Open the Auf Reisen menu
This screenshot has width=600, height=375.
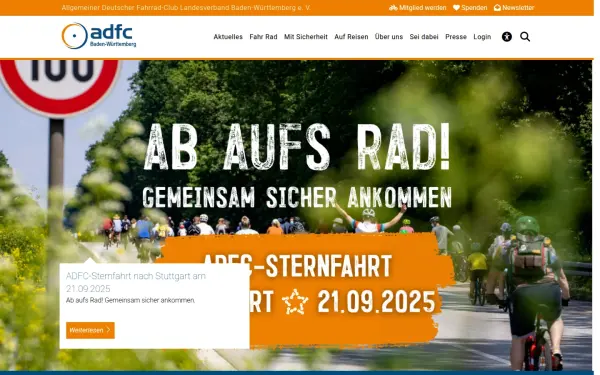tap(351, 37)
